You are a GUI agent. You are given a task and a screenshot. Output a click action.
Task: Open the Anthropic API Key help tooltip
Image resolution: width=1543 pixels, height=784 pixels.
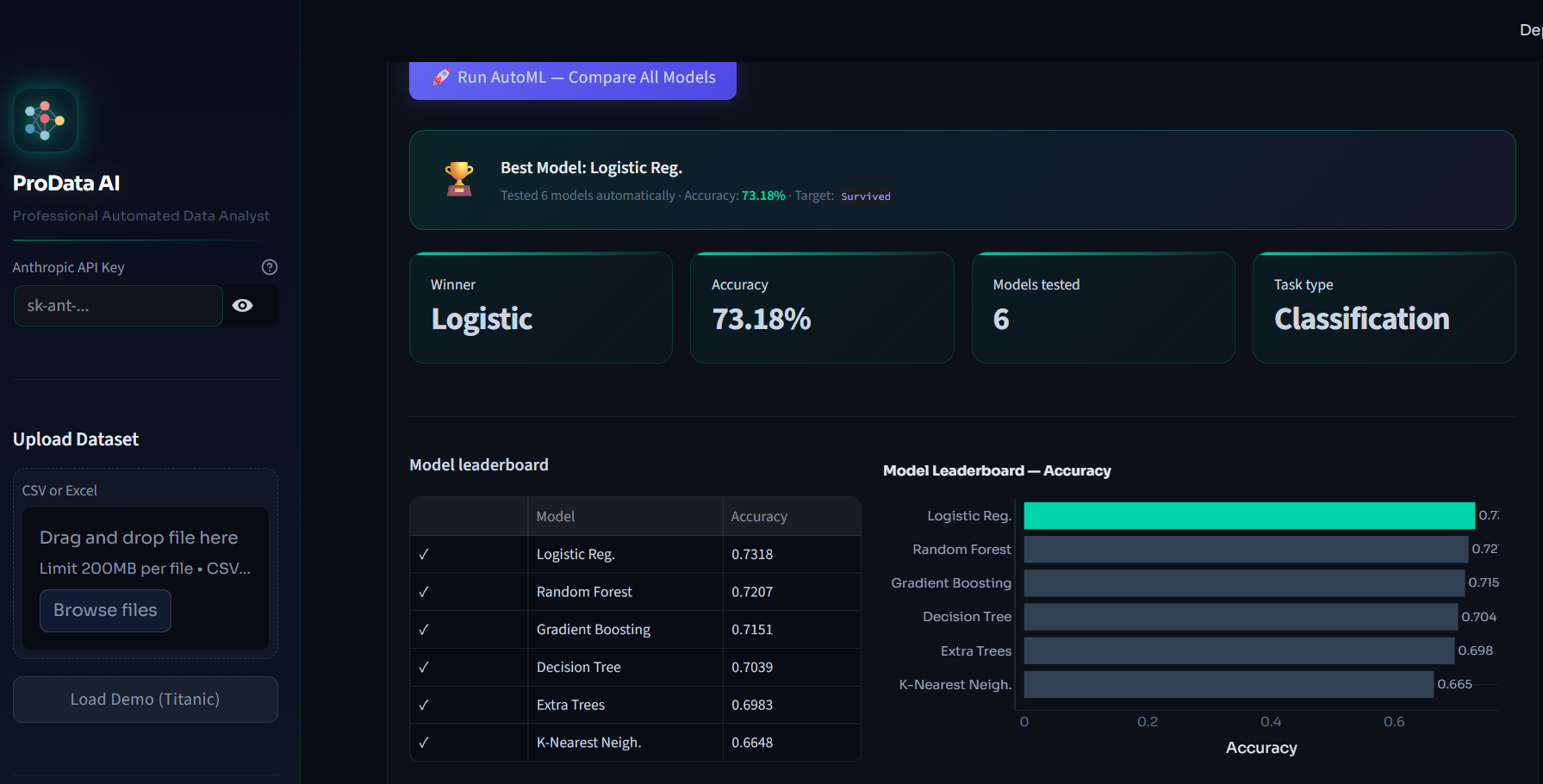(x=269, y=267)
